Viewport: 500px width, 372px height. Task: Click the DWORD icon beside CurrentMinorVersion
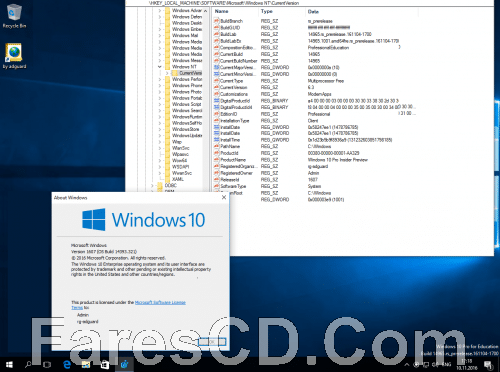pyautogui.click(x=216, y=74)
